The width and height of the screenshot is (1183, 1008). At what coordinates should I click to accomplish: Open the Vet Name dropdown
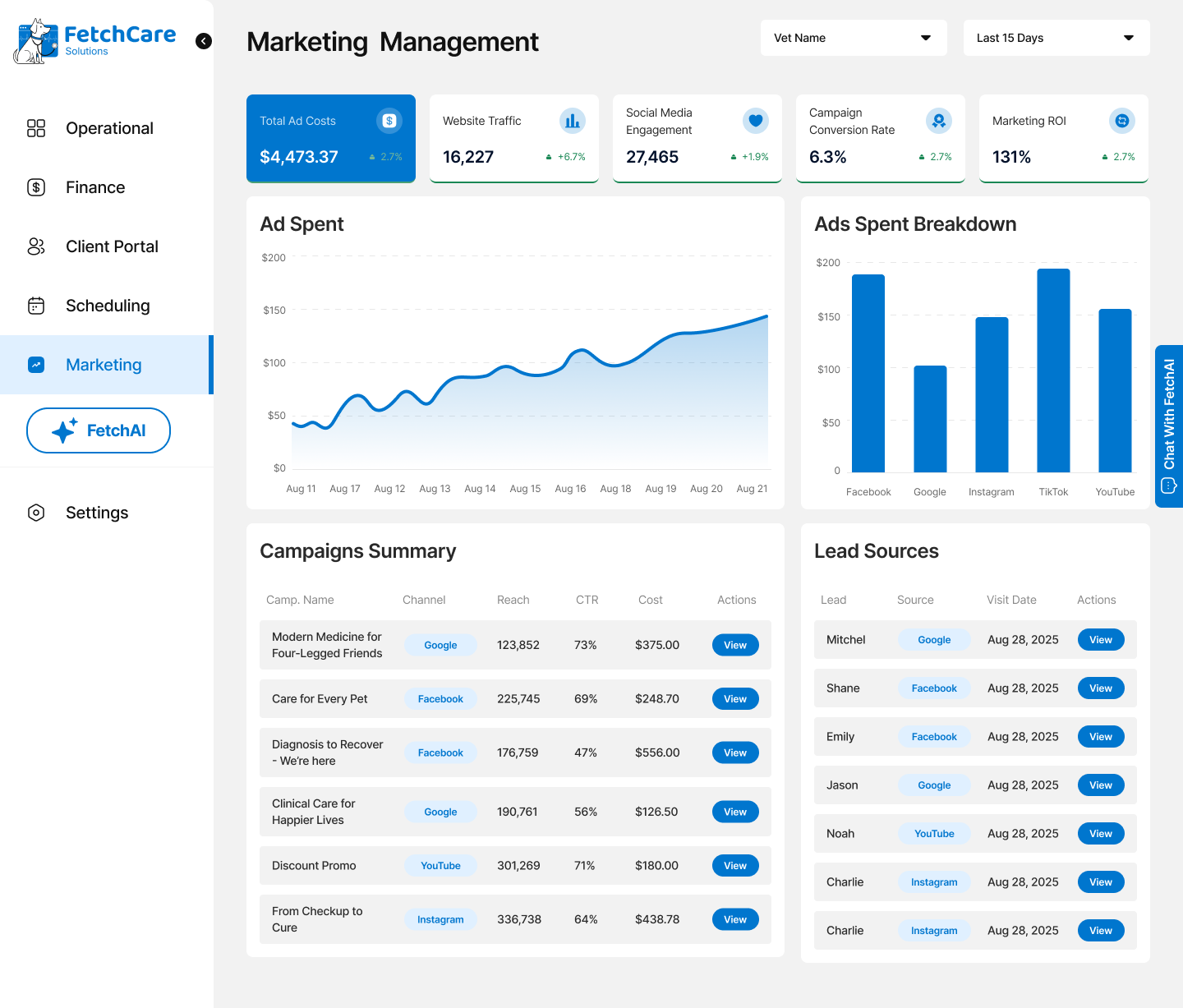[x=854, y=38]
